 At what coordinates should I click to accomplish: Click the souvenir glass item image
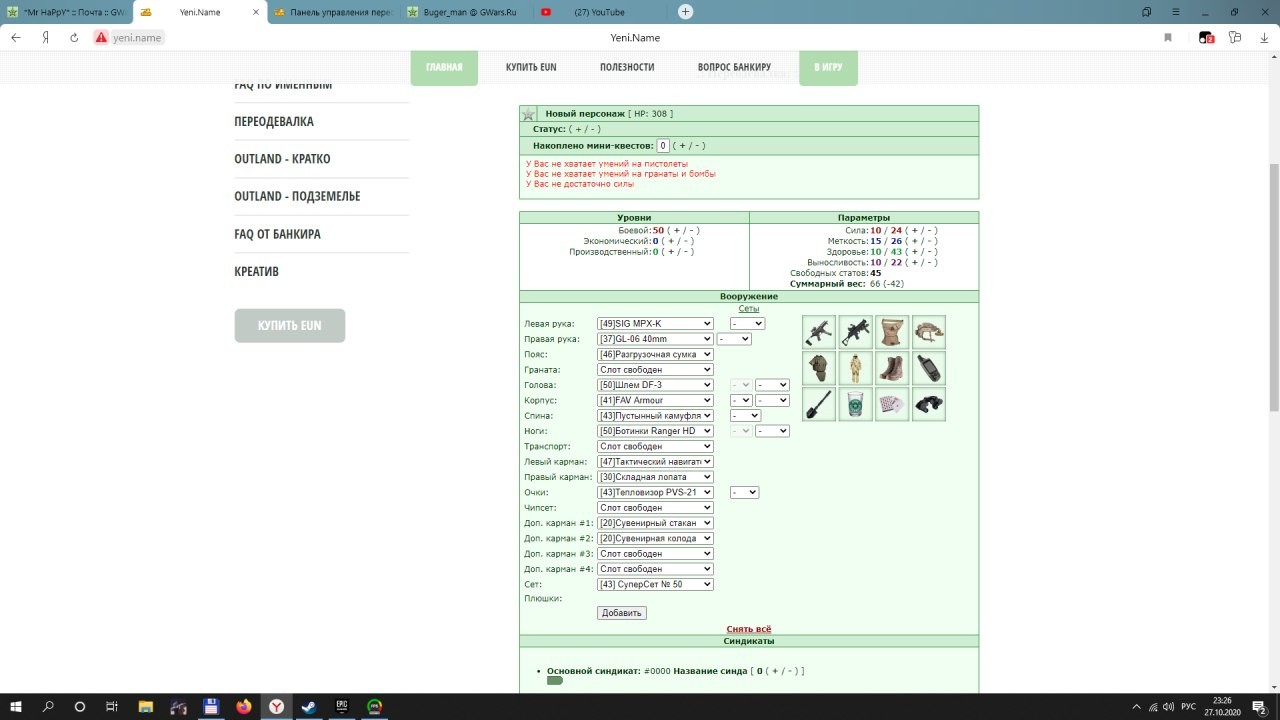click(856, 404)
